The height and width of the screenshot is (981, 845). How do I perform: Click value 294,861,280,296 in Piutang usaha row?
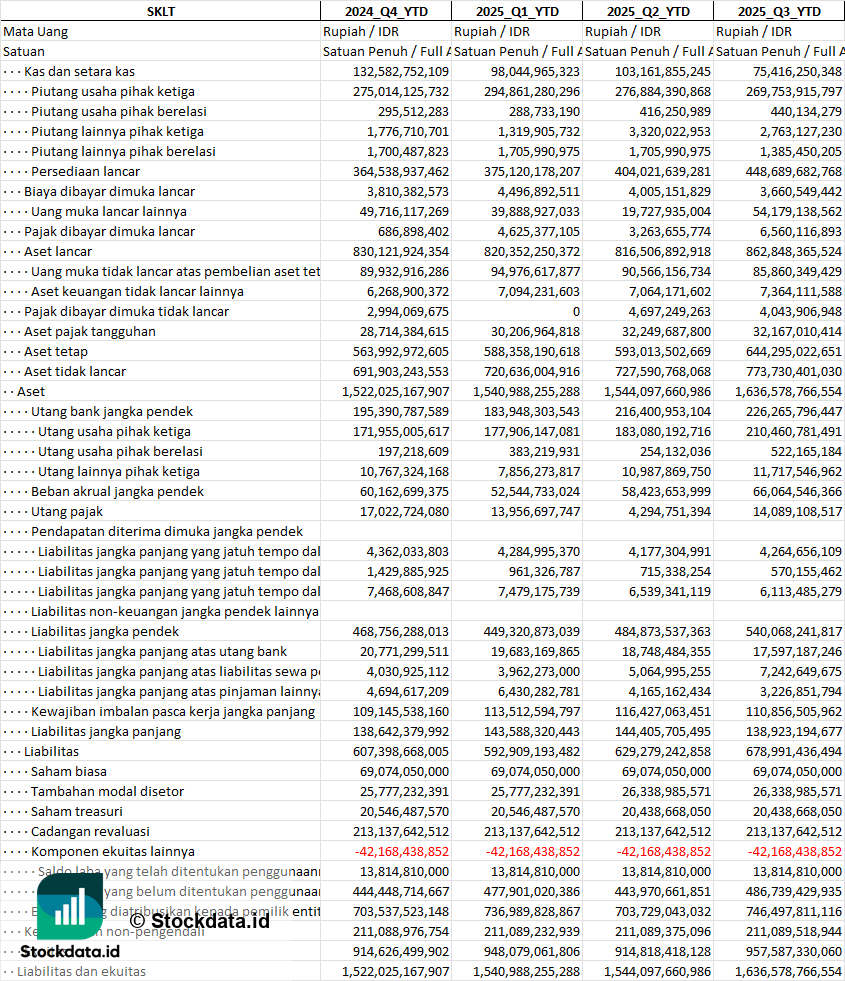(x=532, y=91)
